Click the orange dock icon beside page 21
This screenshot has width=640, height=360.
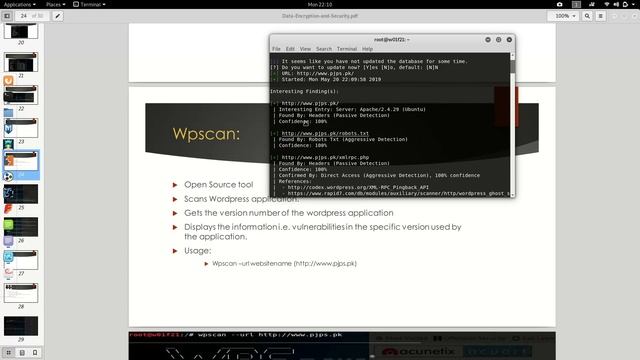(x=8, y=80)
